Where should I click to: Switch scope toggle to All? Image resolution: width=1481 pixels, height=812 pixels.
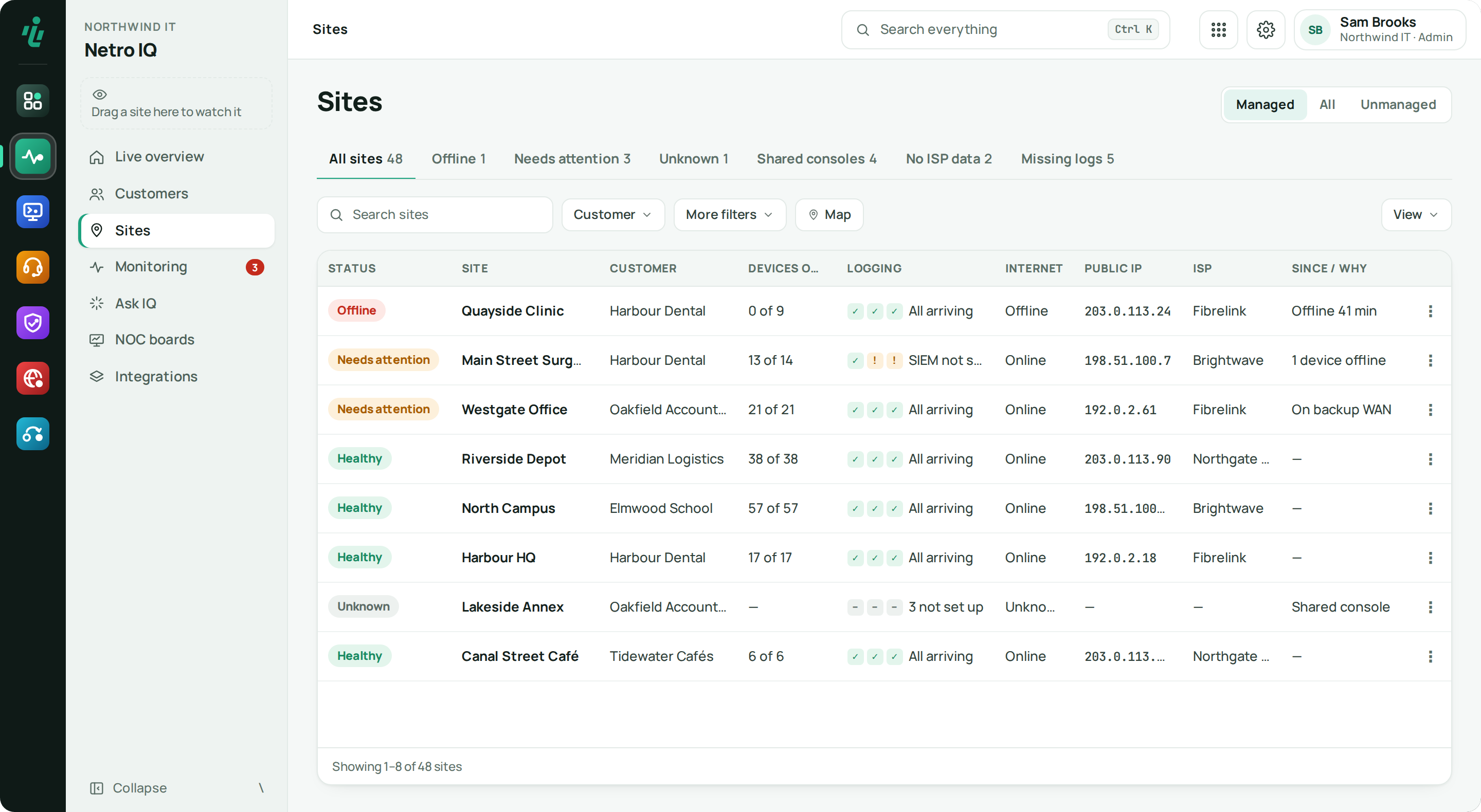(1327, 105)
